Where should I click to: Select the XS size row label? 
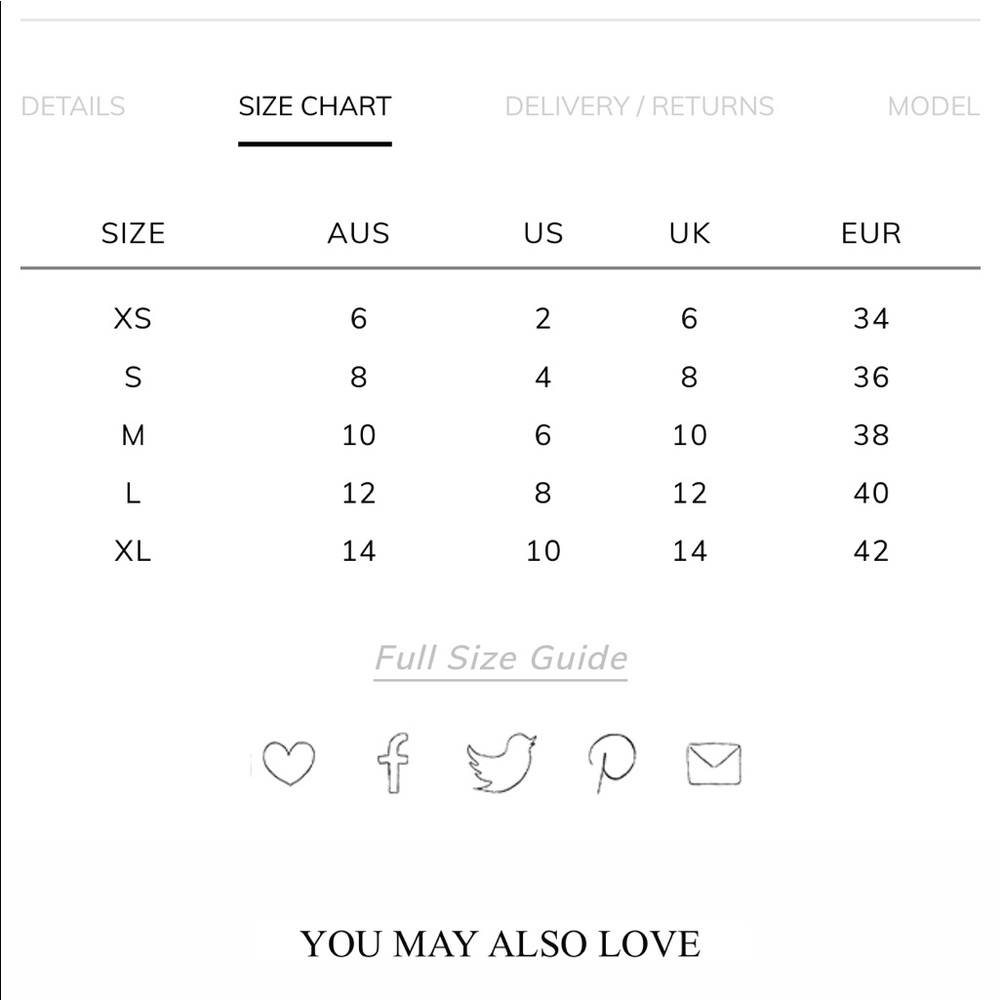[x=133, y=318]
